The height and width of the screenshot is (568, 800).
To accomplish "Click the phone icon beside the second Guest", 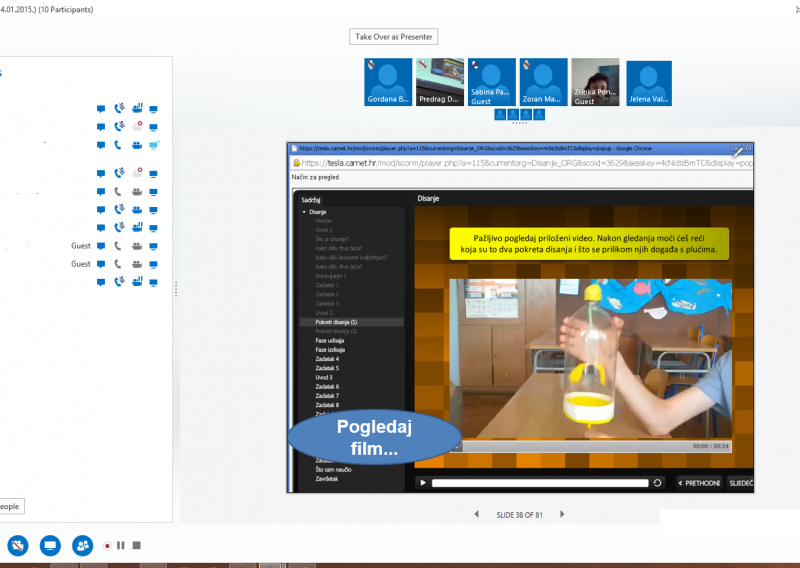I will [119, 264].
